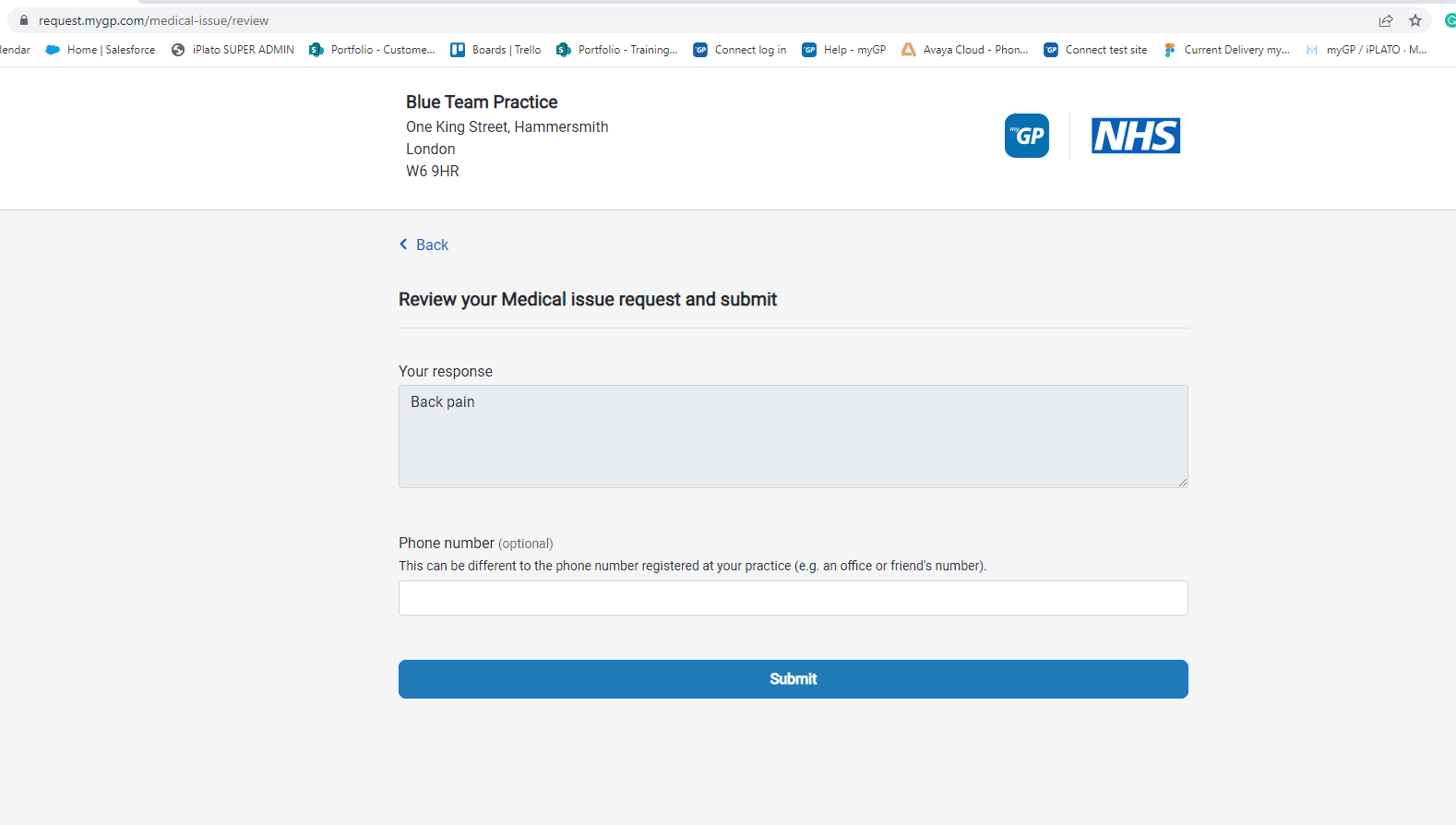Open the Connect test site bookmark

pos(1096,50)
